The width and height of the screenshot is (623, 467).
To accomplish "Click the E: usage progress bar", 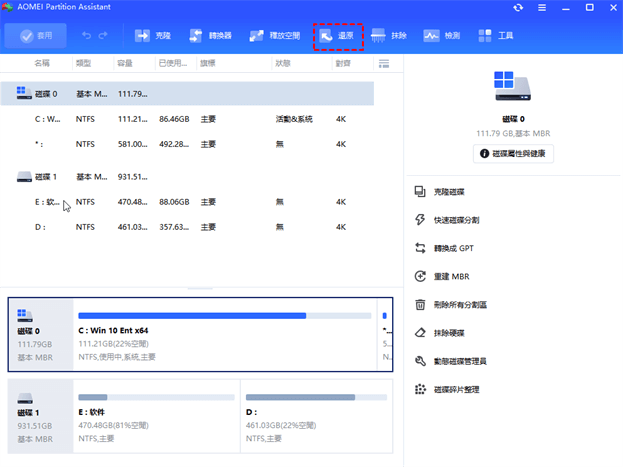I will tap(156, 397).
